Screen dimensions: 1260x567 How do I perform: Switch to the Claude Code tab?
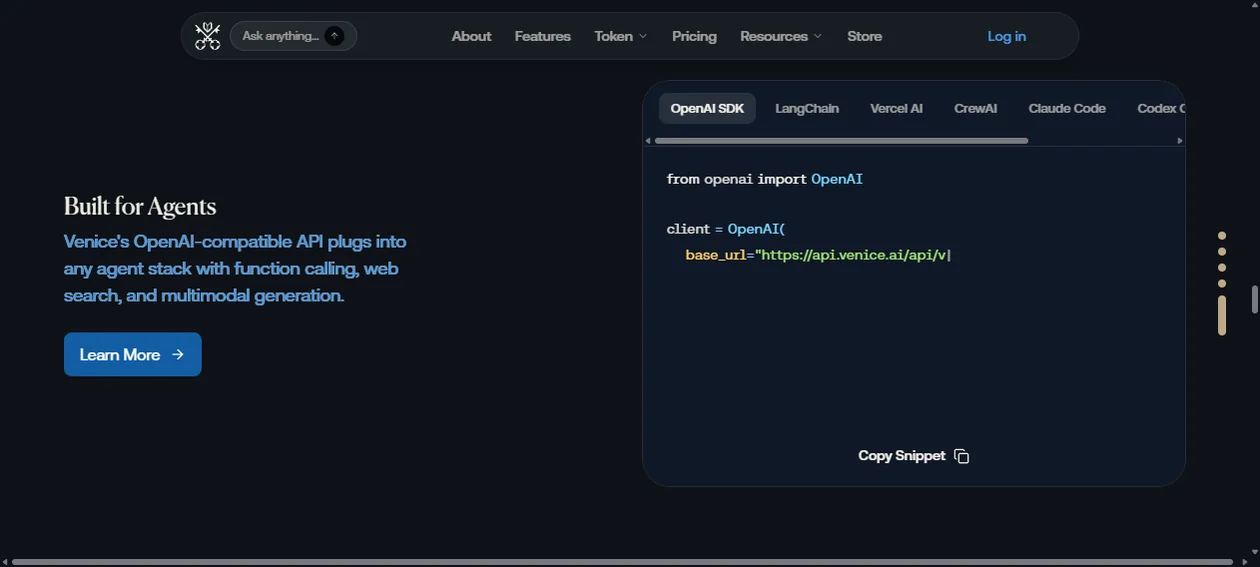(x=1067, y=108)
